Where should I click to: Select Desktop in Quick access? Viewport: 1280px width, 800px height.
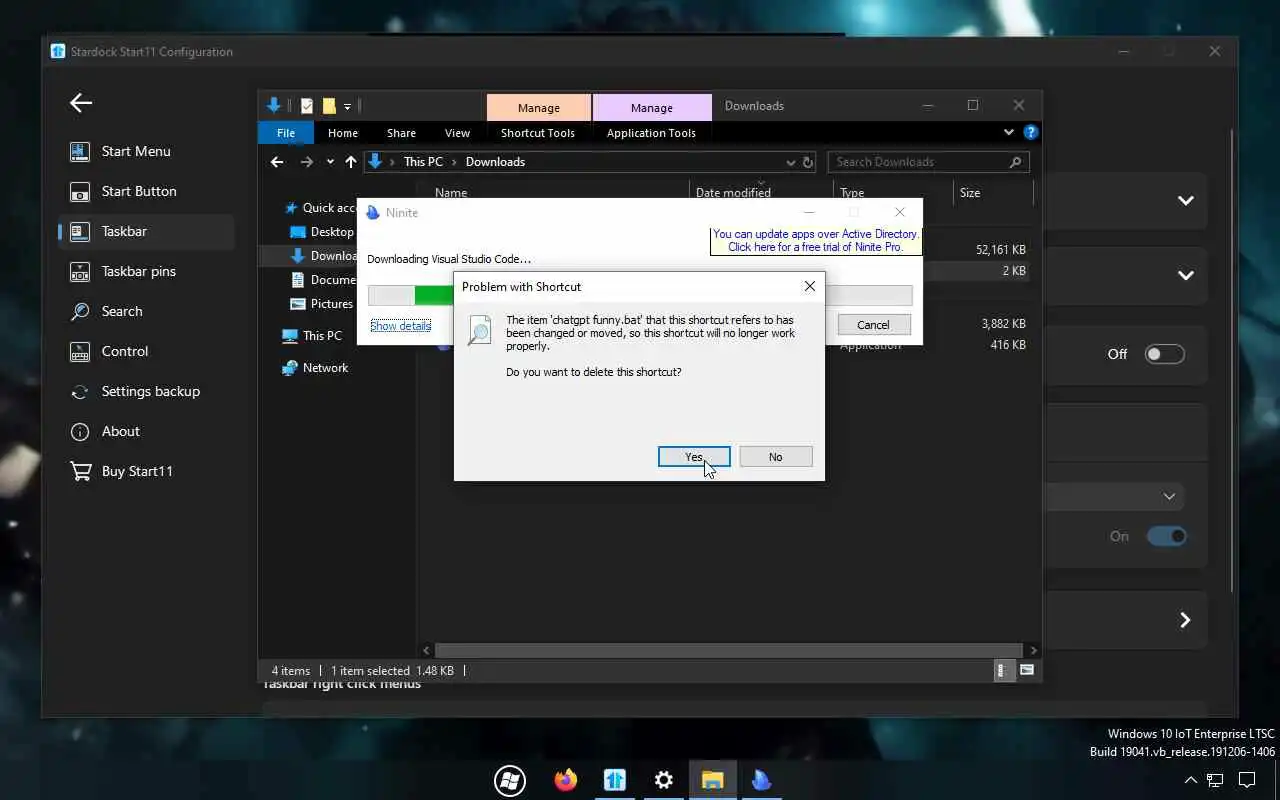tap(332, 232)
